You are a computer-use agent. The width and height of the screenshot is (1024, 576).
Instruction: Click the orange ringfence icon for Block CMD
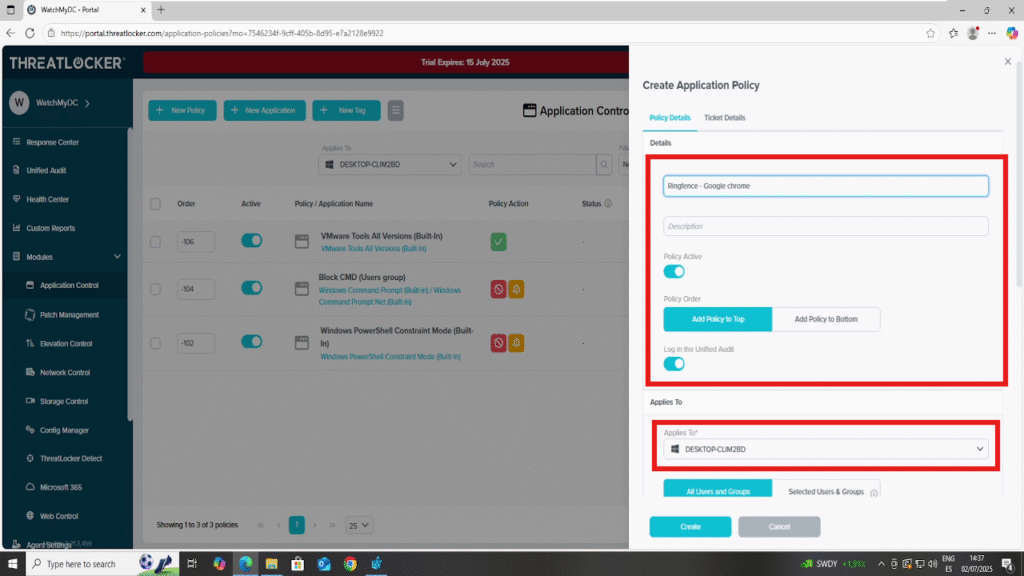[516, 289]
